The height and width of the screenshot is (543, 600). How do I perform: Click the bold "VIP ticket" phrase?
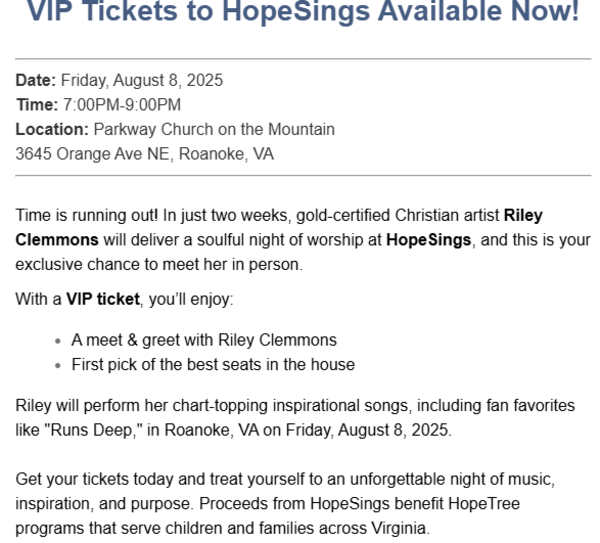point(103,299)
